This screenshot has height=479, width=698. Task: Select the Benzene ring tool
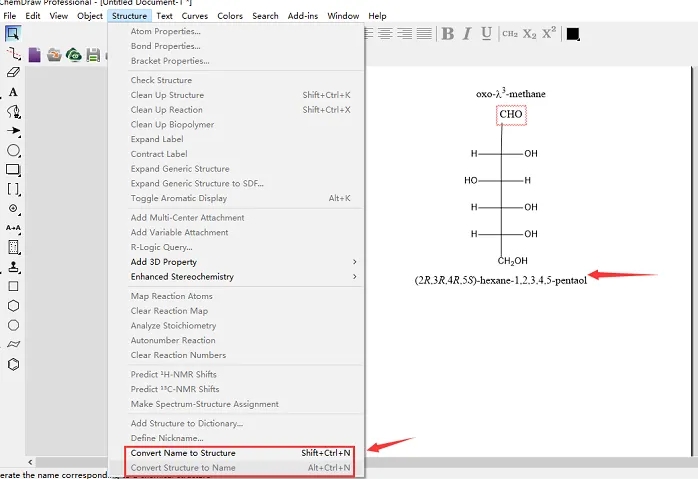13,364
